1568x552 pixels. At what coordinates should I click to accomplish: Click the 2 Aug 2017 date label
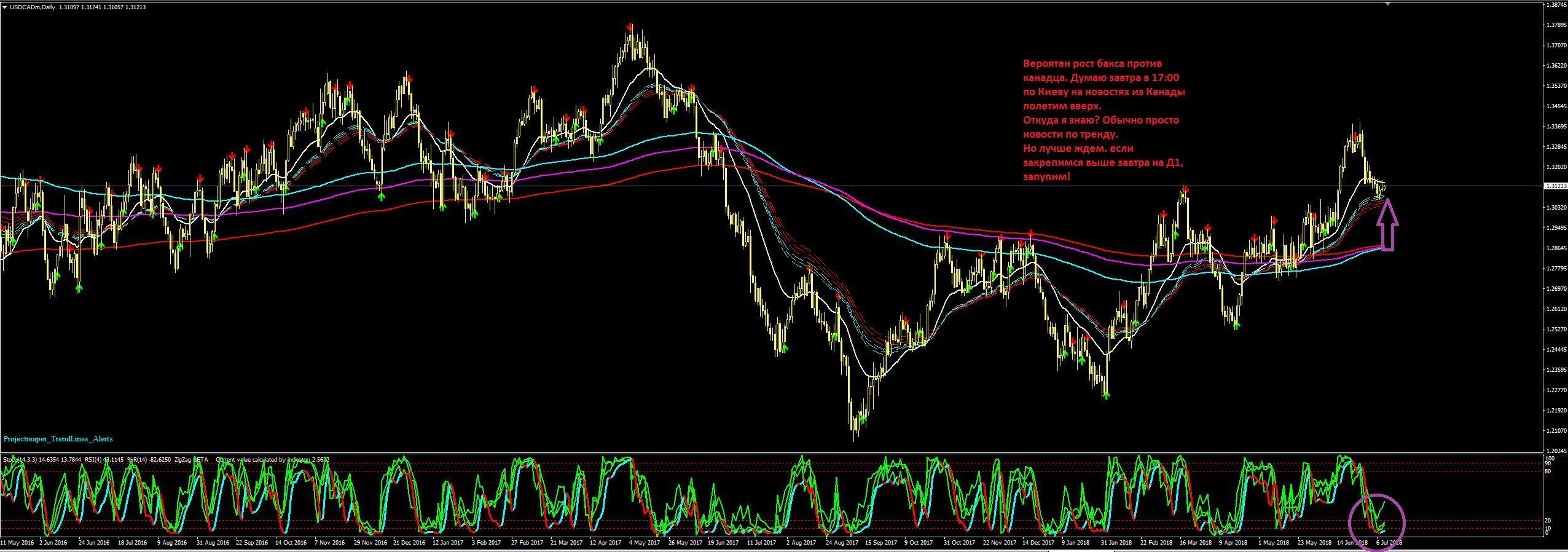point(801,543)
